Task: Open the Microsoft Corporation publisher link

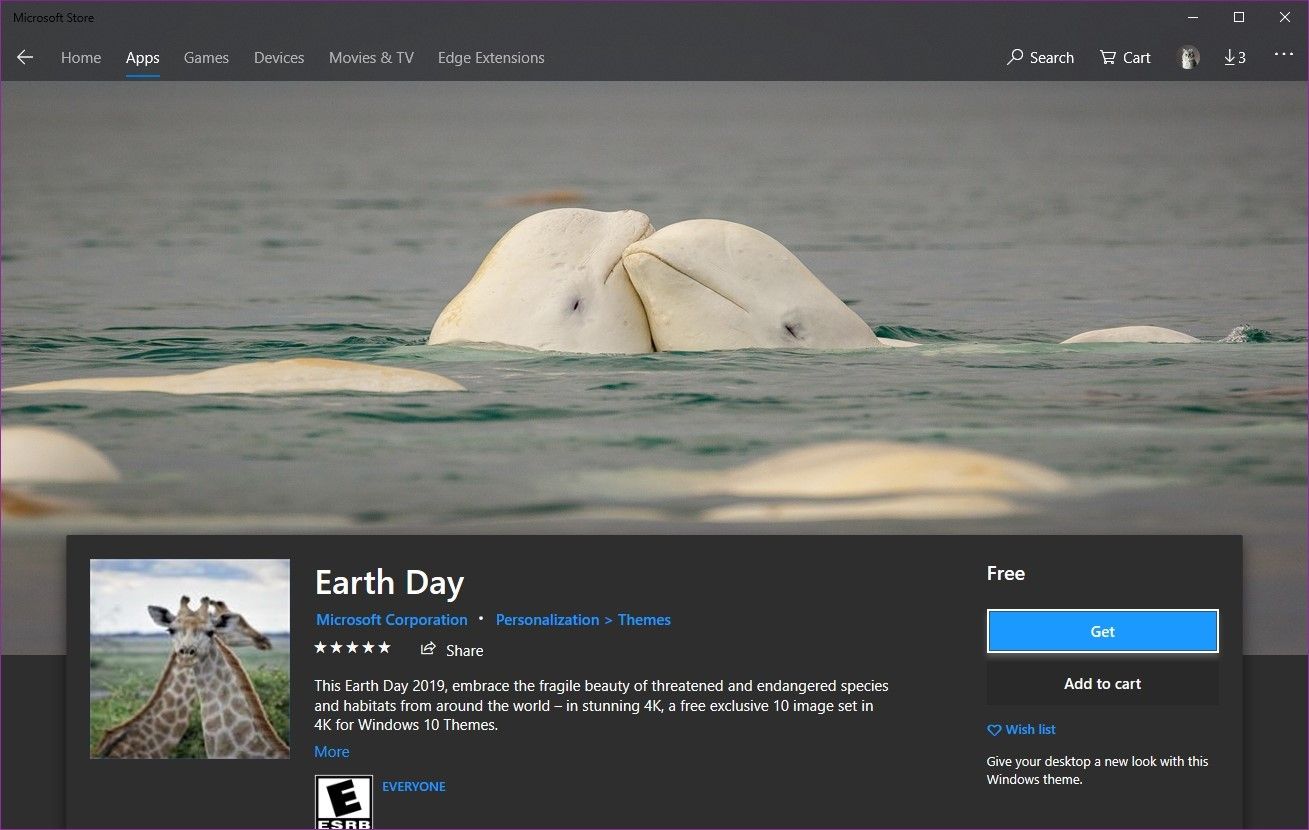Action: (x=392, y=620)
